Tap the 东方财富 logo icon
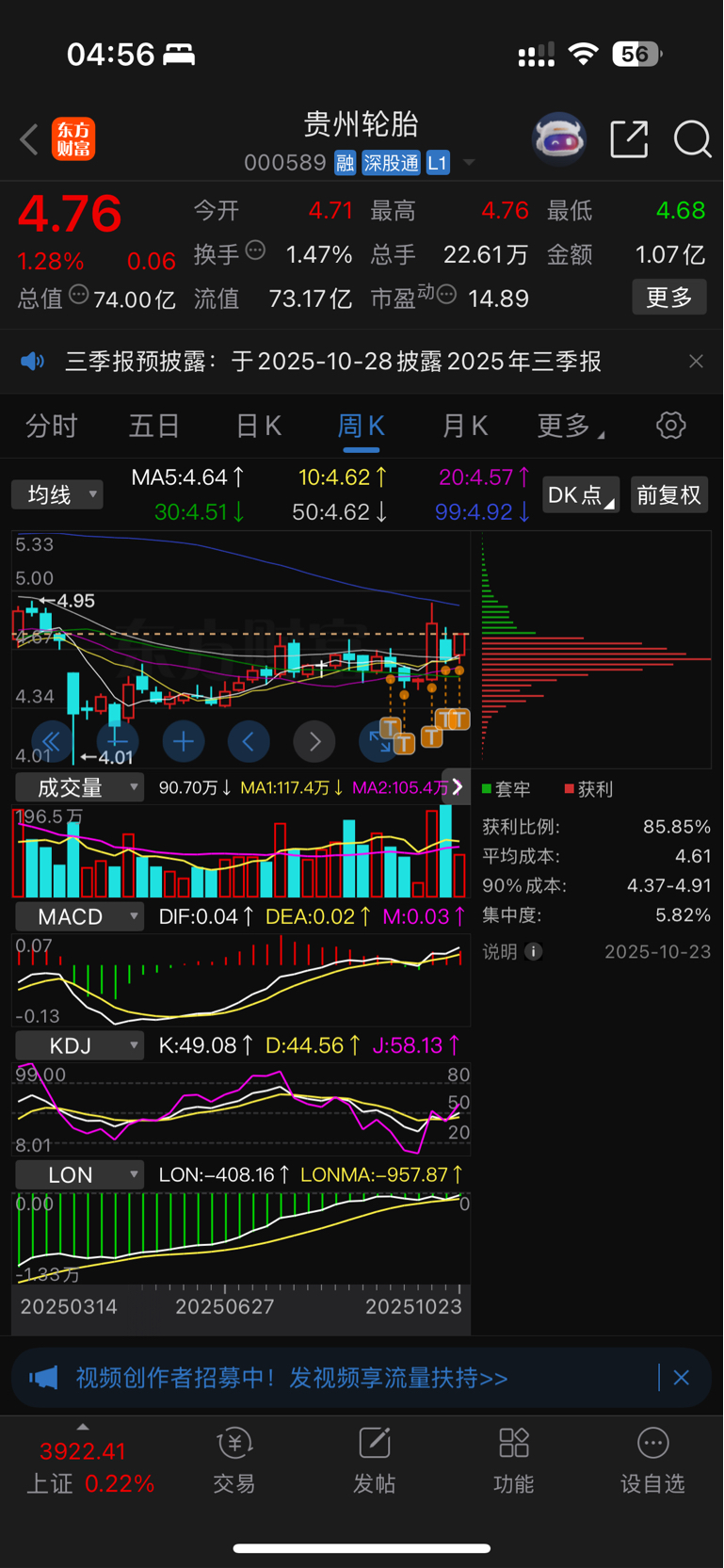This screenshot has height=1568, width=724. tap(73, 139)
